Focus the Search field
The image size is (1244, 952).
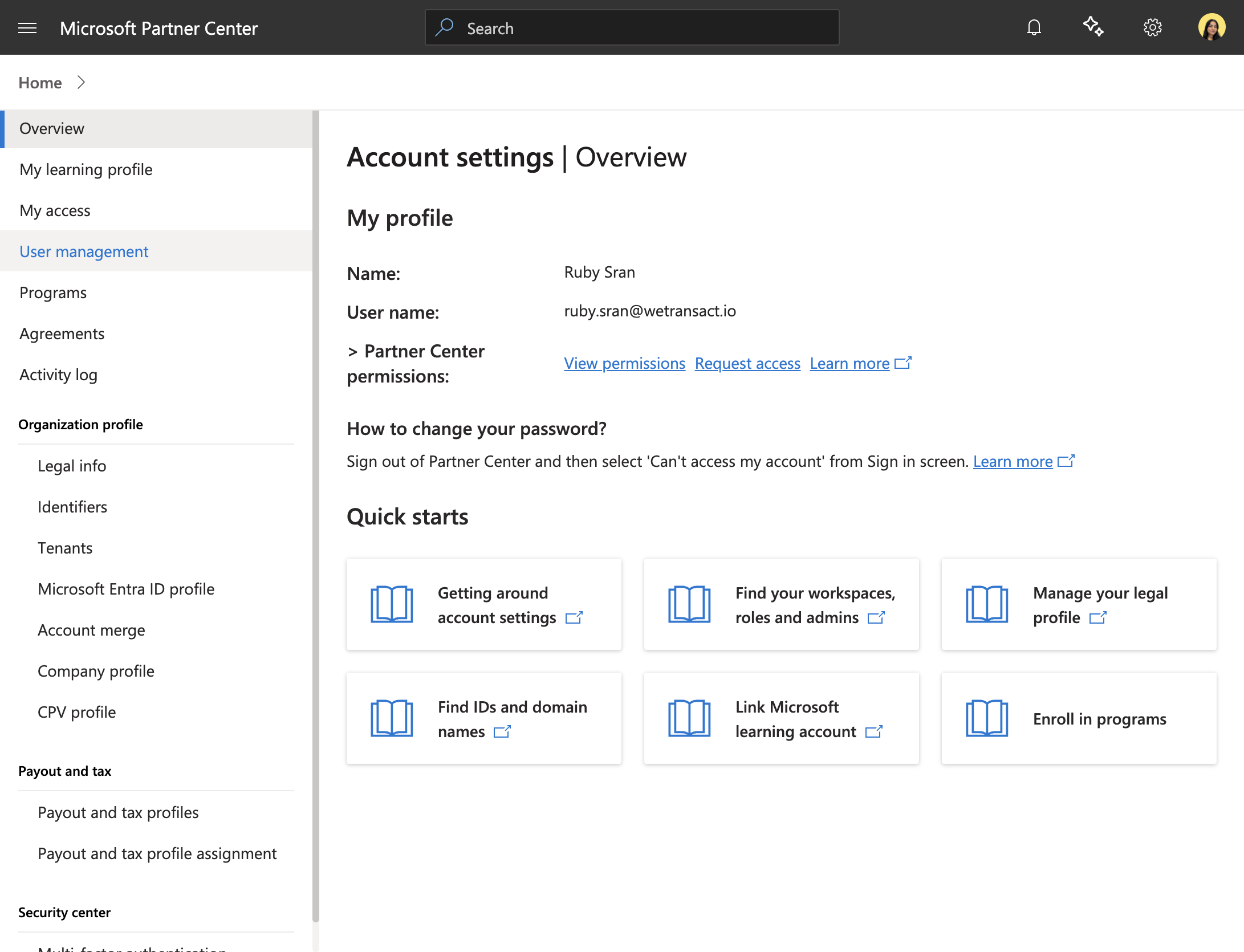point(632,27)
